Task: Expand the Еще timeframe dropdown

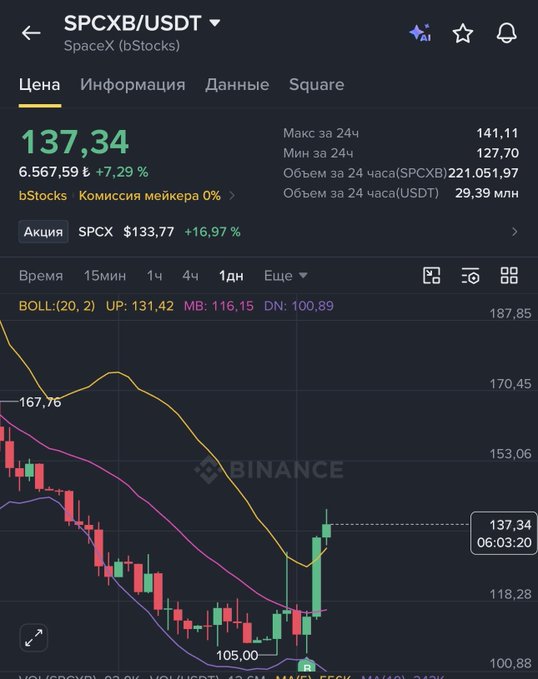Action: (x=285, y=275)
